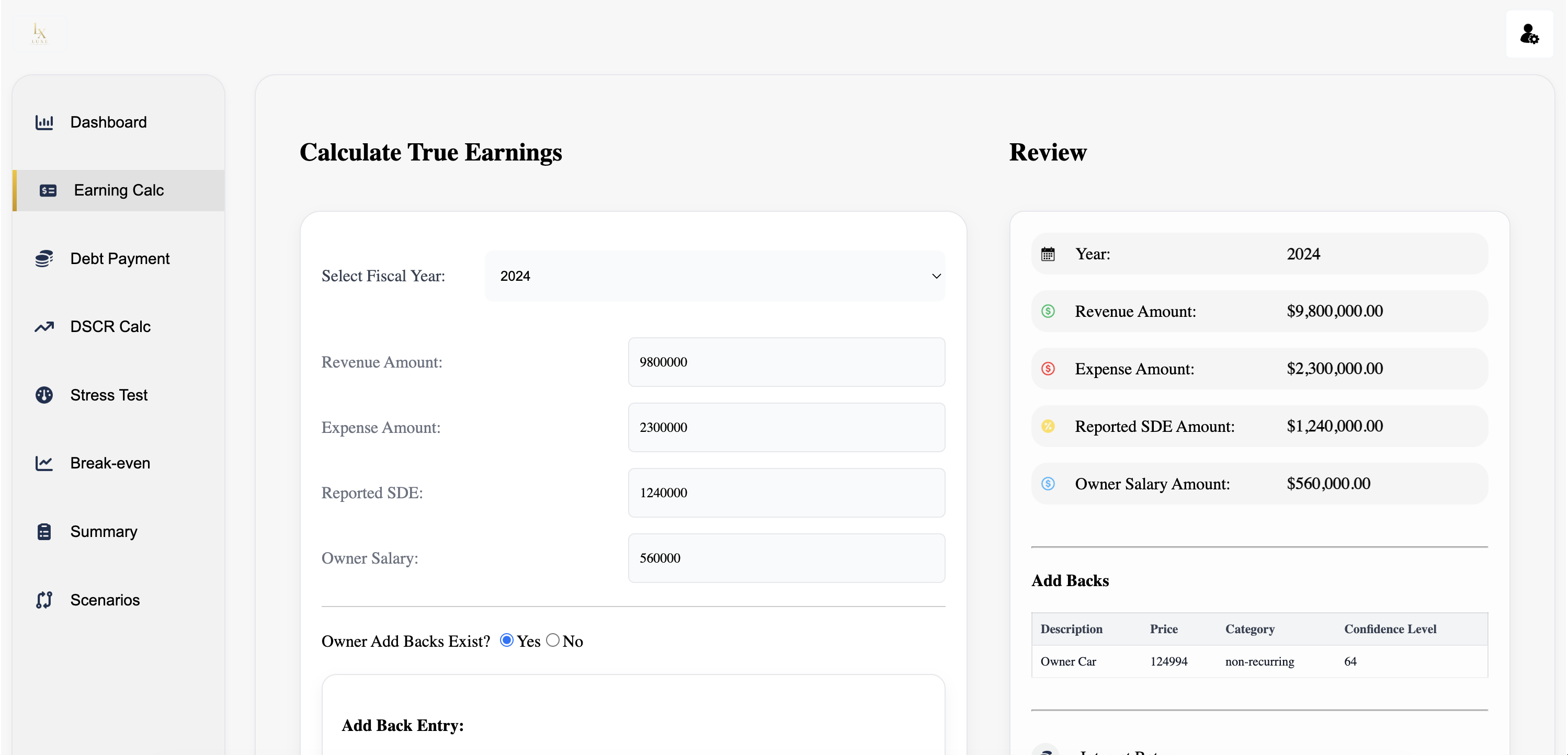Click the Calculate True Earnings heading
Image resolution: width=1568 pixels, height=755 pixels.
(430, 152)
